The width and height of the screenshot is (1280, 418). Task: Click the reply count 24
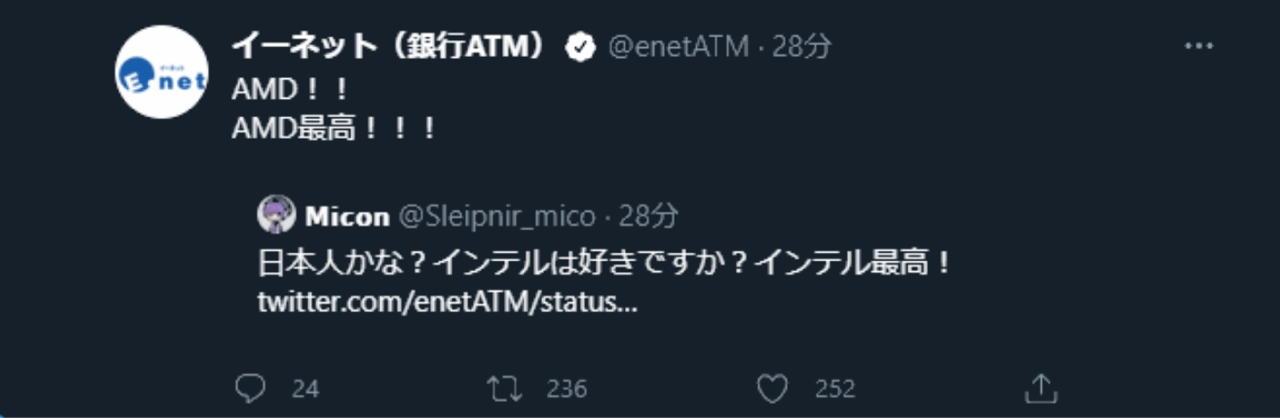coord(305,389)
